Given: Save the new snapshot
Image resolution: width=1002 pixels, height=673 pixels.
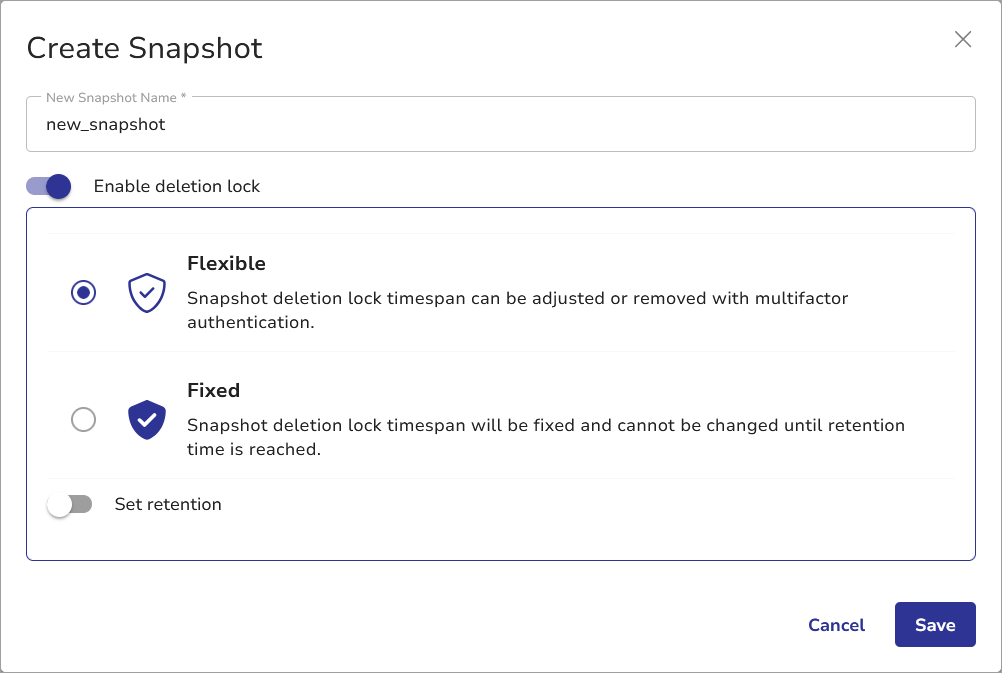Looking at the screenshot, I should point(935,625).
